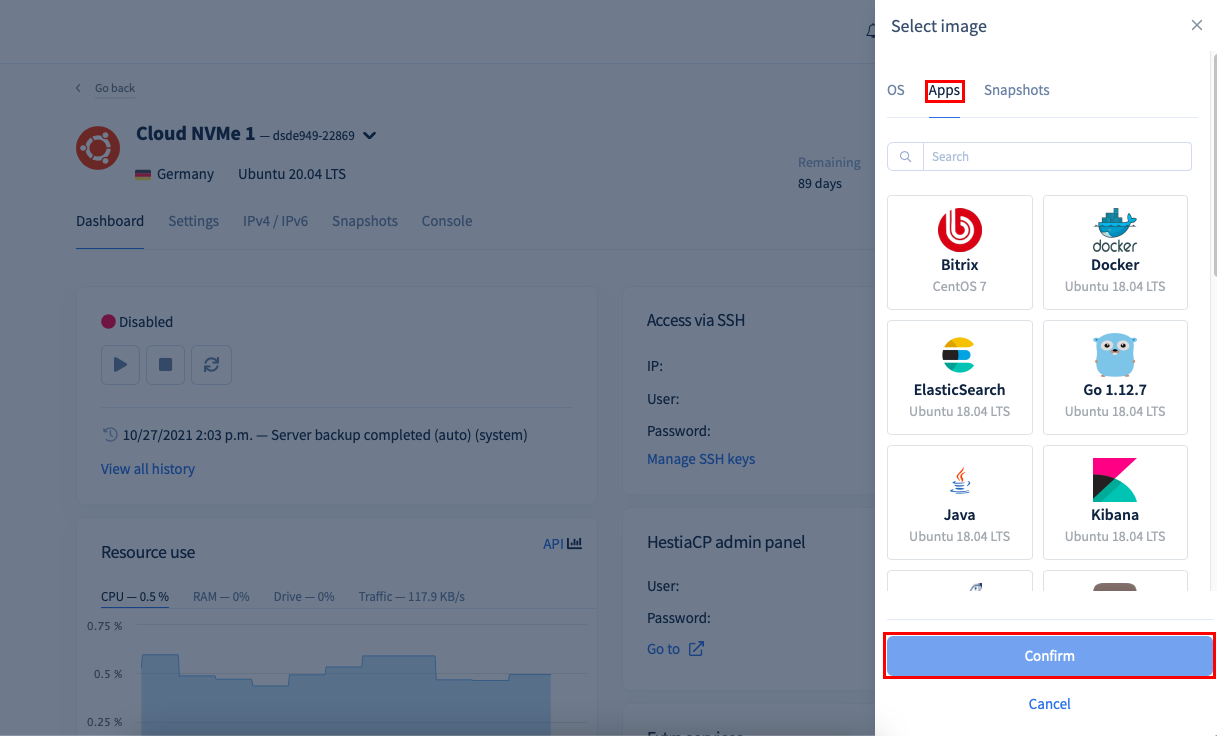Cancel the image selection

click(x=1049, y=704)
